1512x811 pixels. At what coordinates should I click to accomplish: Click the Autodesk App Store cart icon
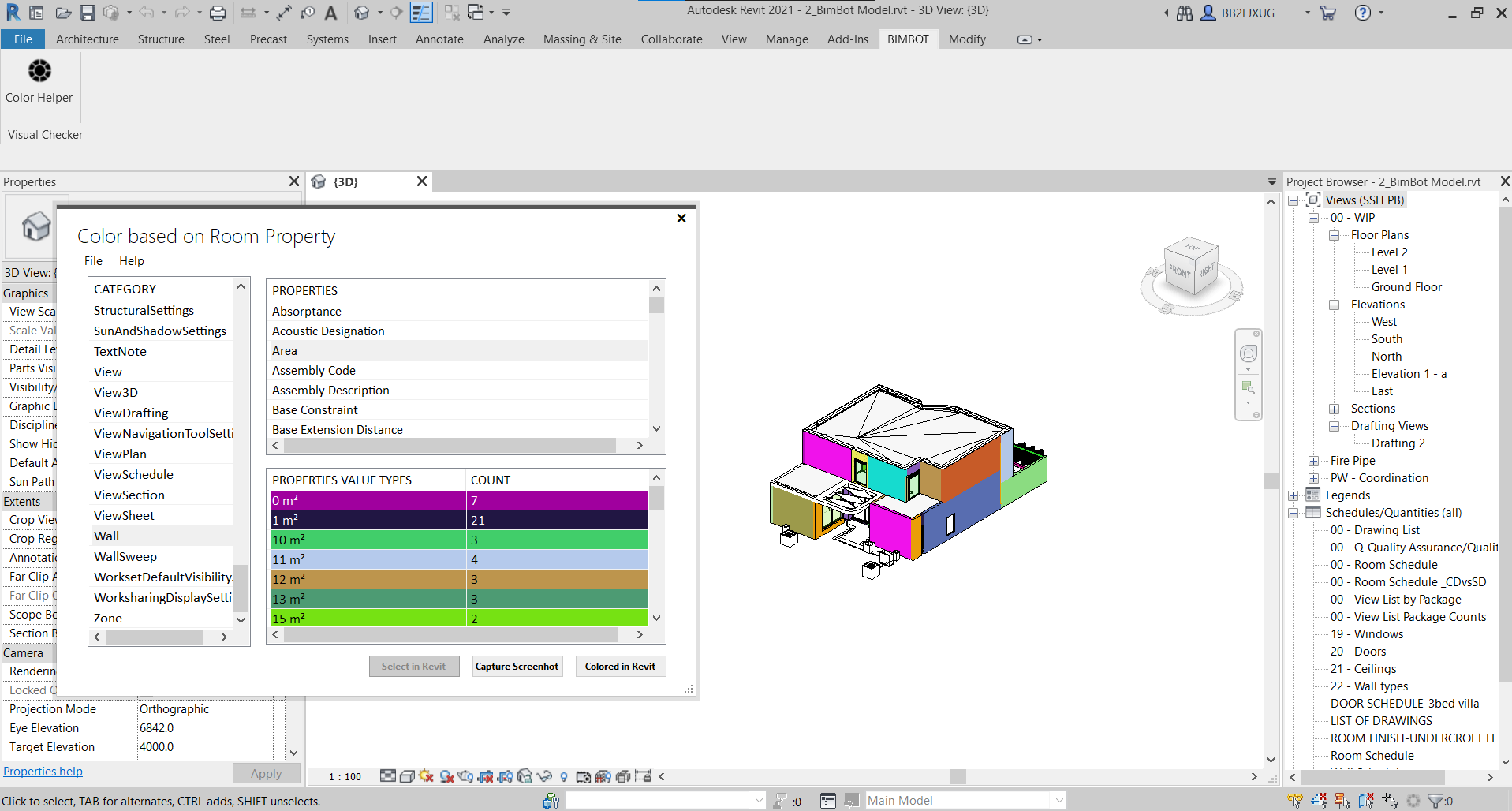click(x=1328, y=13)
